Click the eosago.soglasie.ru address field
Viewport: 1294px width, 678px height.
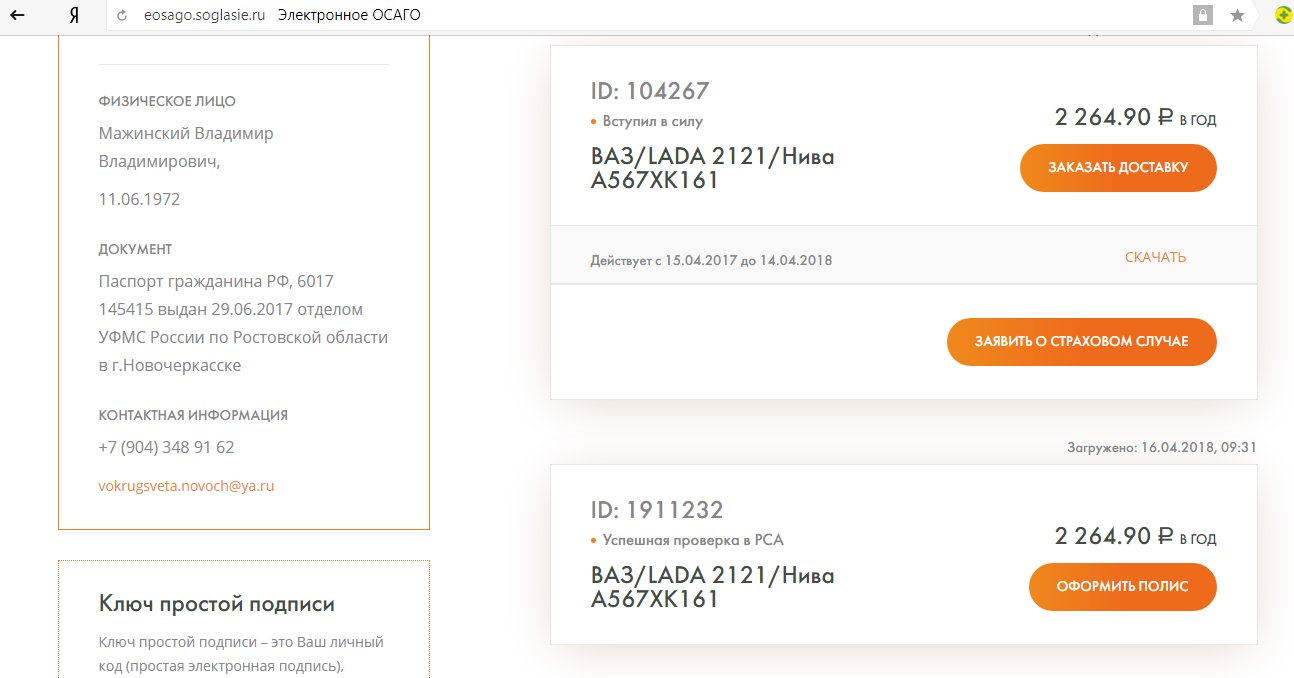(x=204, y=15)
